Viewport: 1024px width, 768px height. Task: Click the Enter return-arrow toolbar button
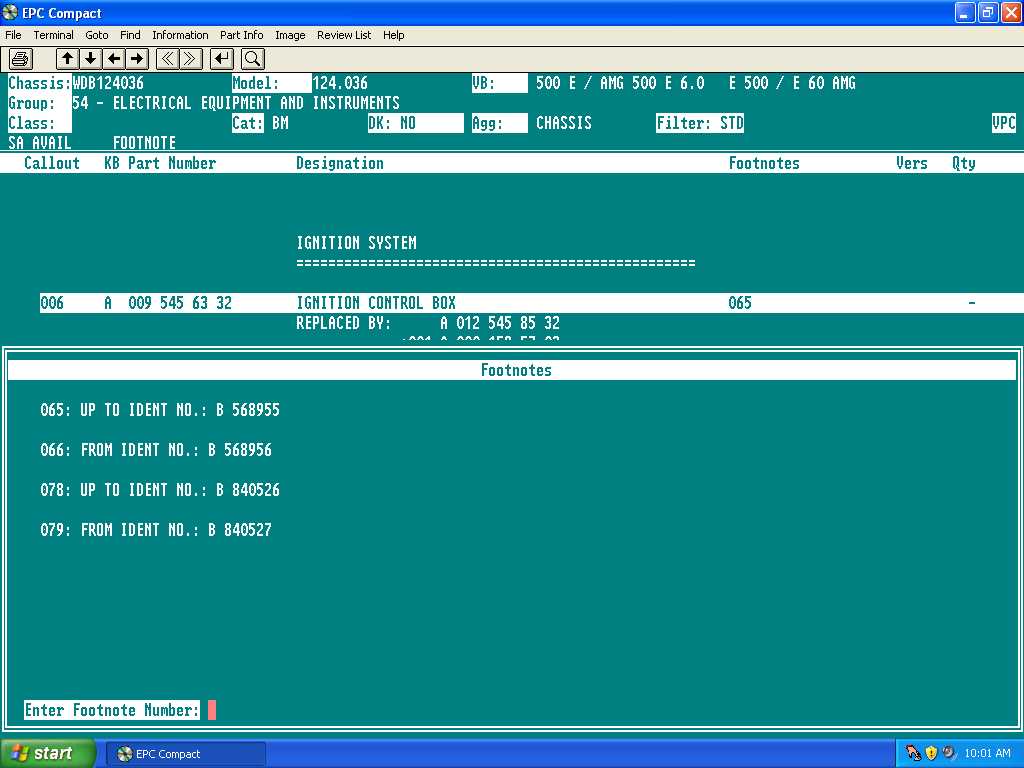click(222, 59)
